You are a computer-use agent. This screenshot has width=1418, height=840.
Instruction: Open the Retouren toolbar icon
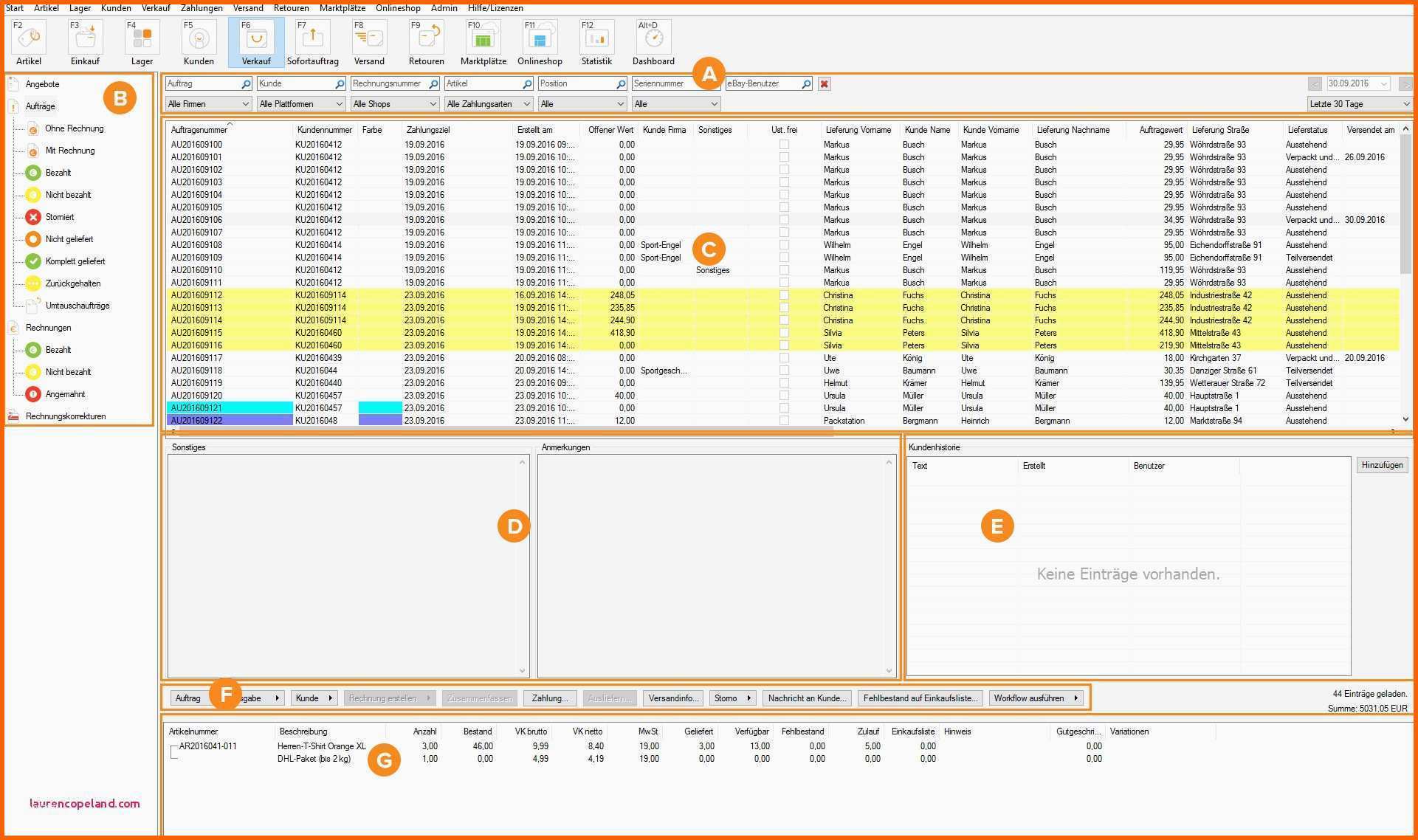tap(426, 43)
